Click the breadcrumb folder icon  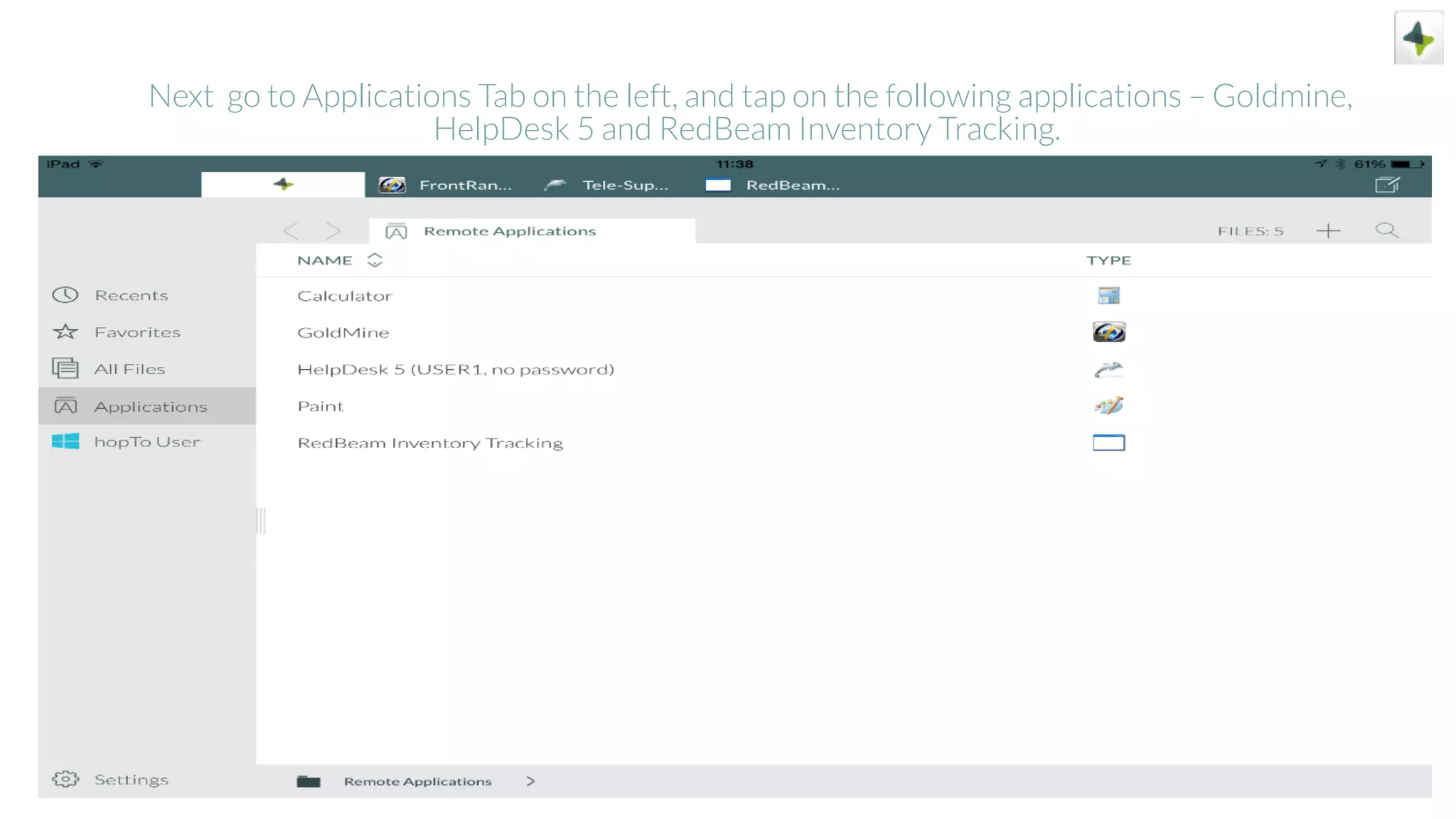(x=309, y=781)
